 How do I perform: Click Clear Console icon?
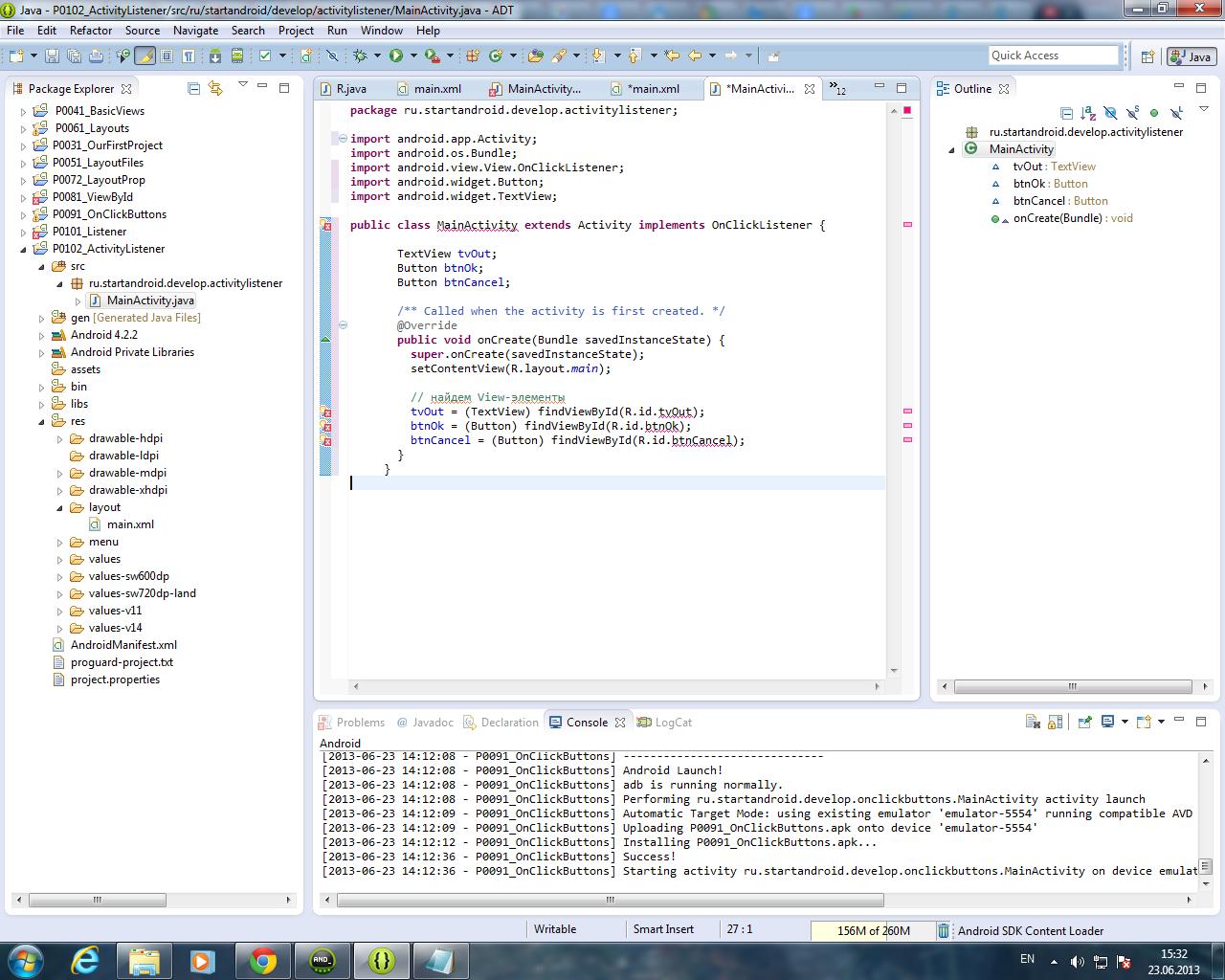pos(1033,722)
